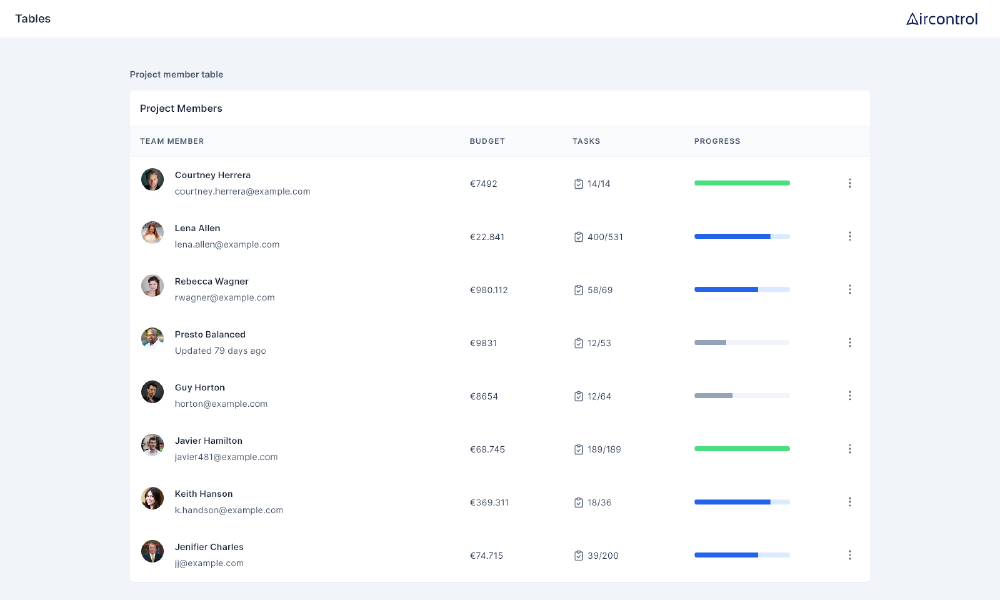Select the clipboard icon beside 189/189
Image resolution: width=1000 pixels, height=600 pixels.
coord(578,449)
